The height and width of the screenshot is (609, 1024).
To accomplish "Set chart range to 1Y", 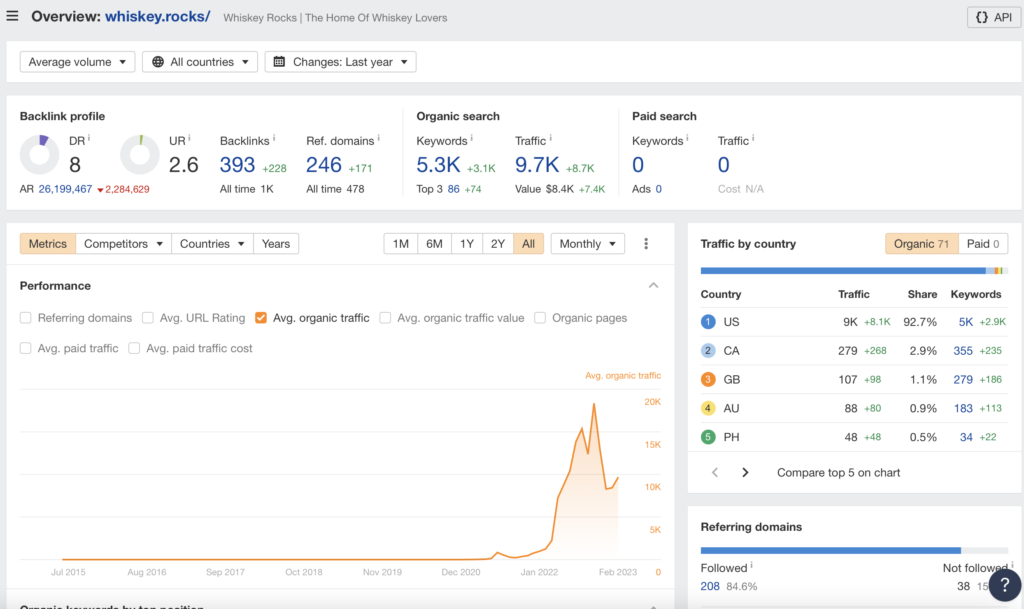I will pyautogui.click(x=466, y=243).
